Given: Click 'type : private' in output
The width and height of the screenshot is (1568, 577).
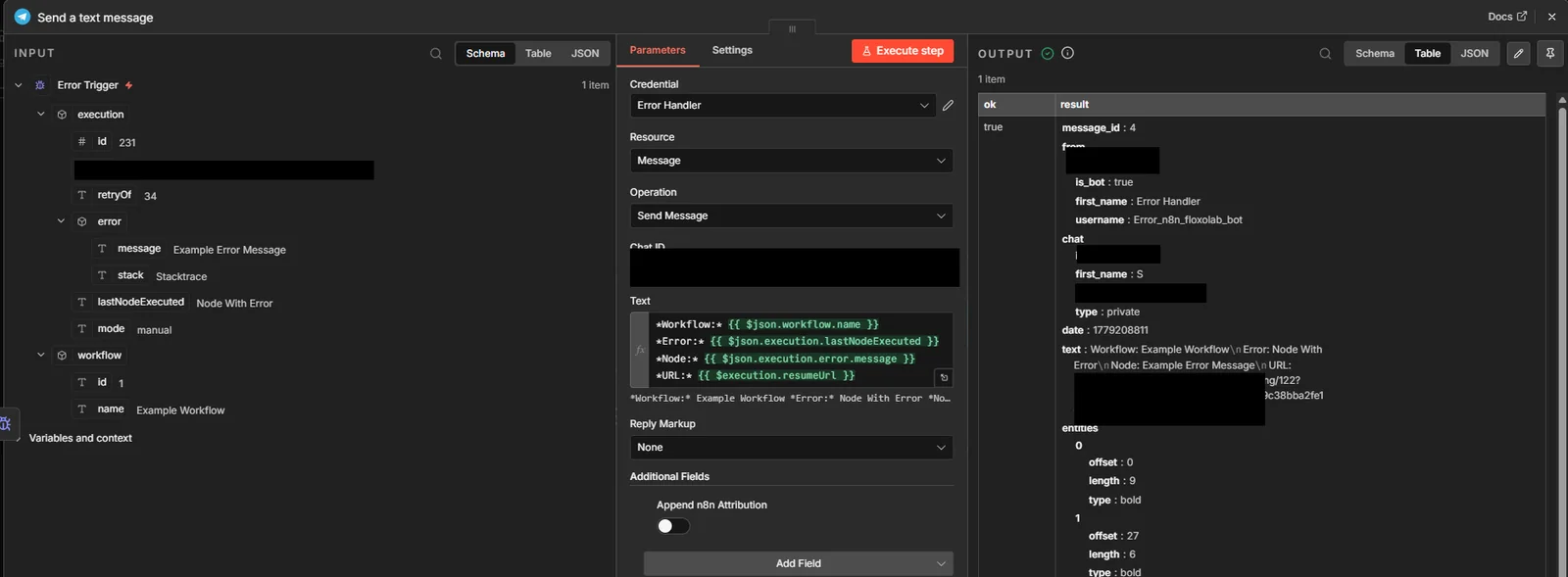Looking at the screenshot, I should [1107, 313].
